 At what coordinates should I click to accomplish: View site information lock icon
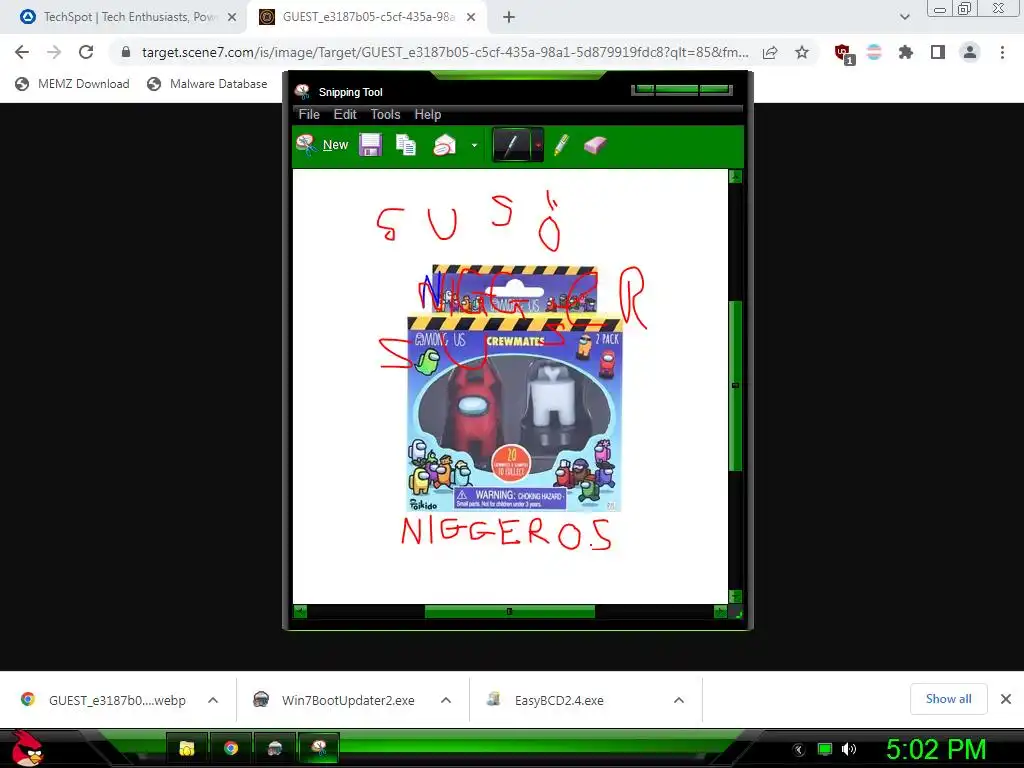pos(126,52)
